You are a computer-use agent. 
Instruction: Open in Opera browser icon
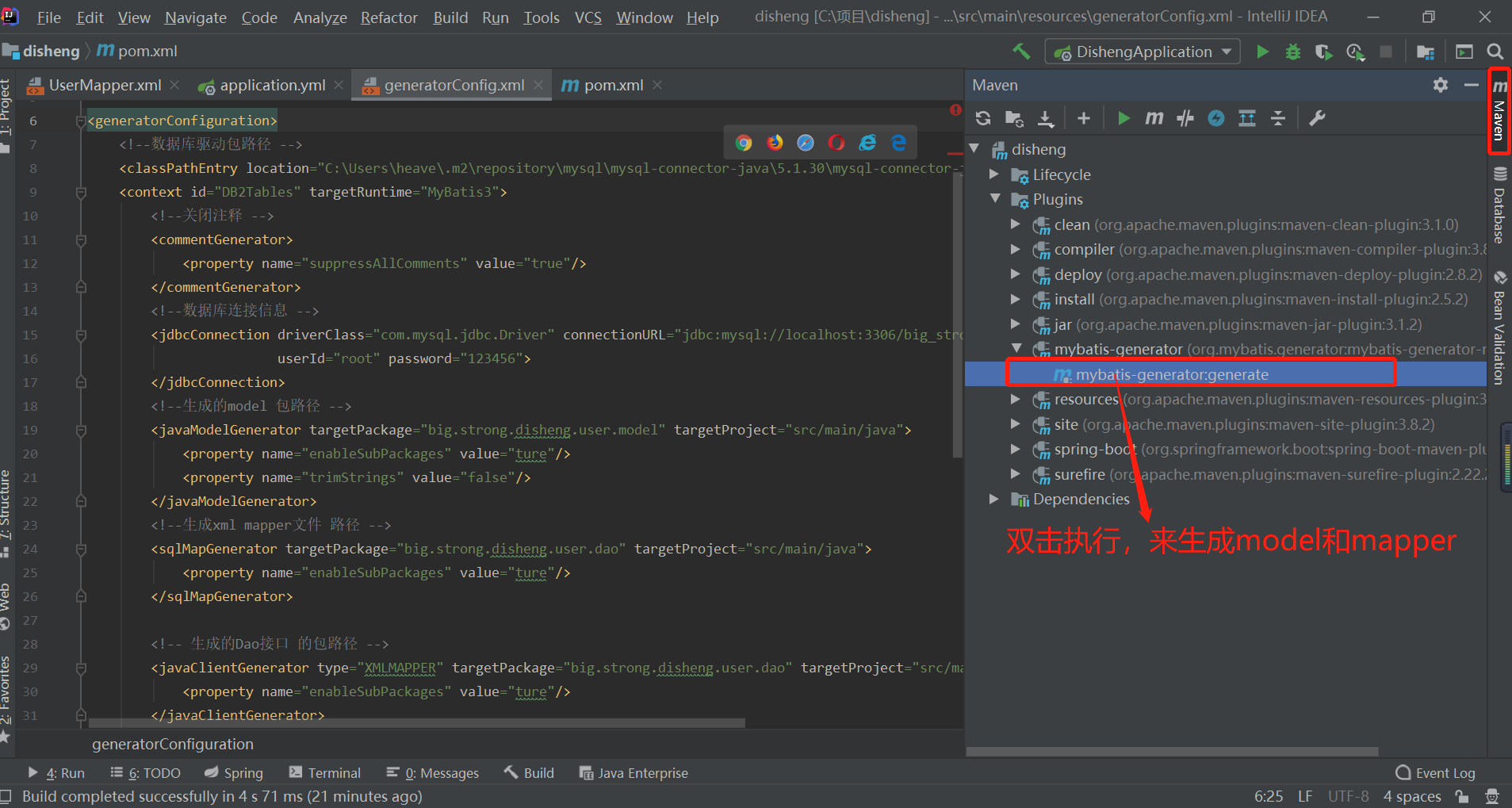pyautogui.click(x=836, y=143)
